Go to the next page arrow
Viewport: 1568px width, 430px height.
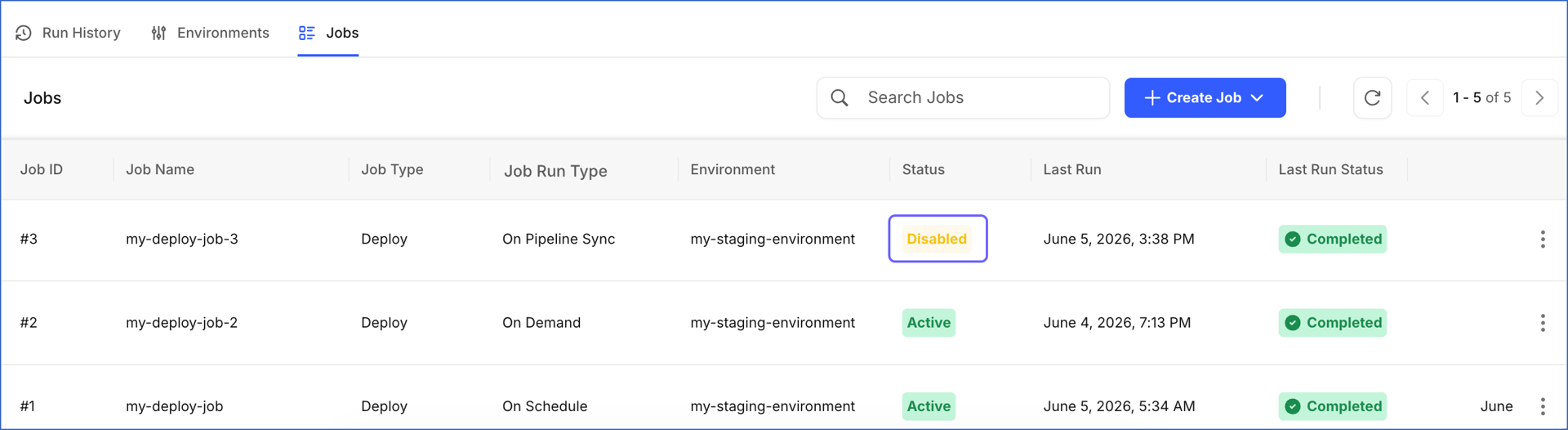pyautogui.click(x=1539, y=98)
